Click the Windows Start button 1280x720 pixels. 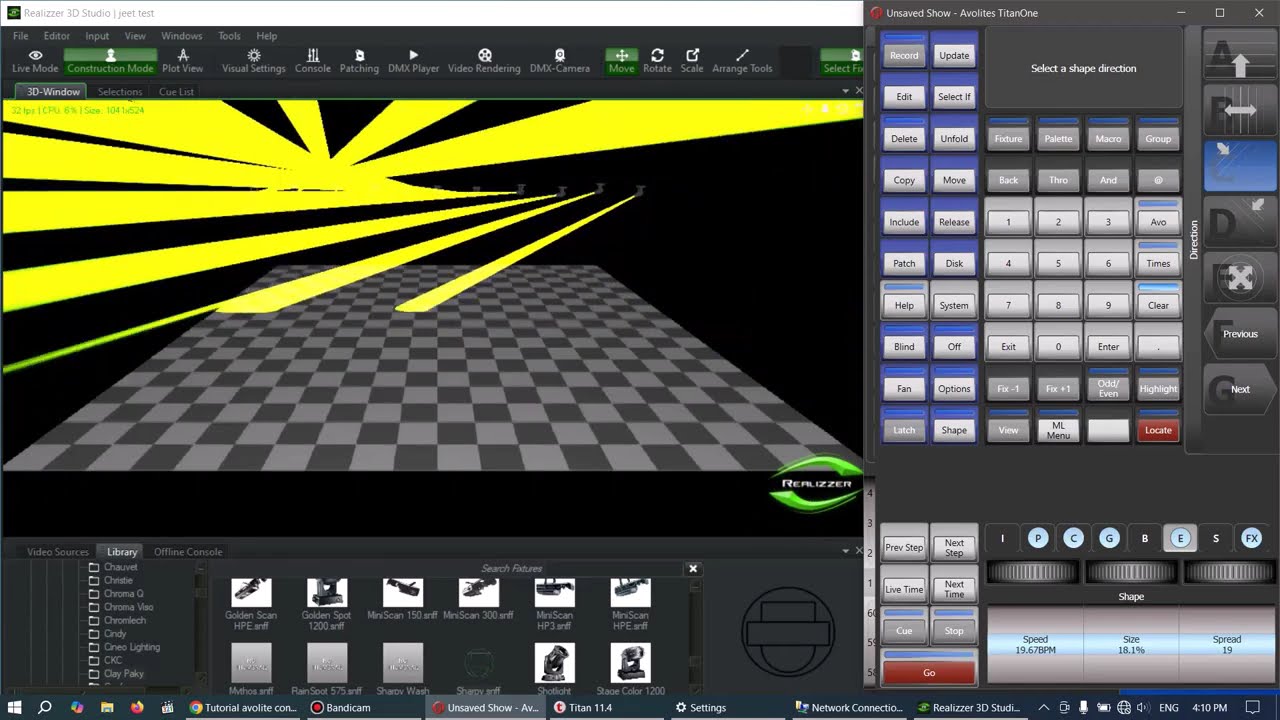pyautogui.click(x=14, y=707)
